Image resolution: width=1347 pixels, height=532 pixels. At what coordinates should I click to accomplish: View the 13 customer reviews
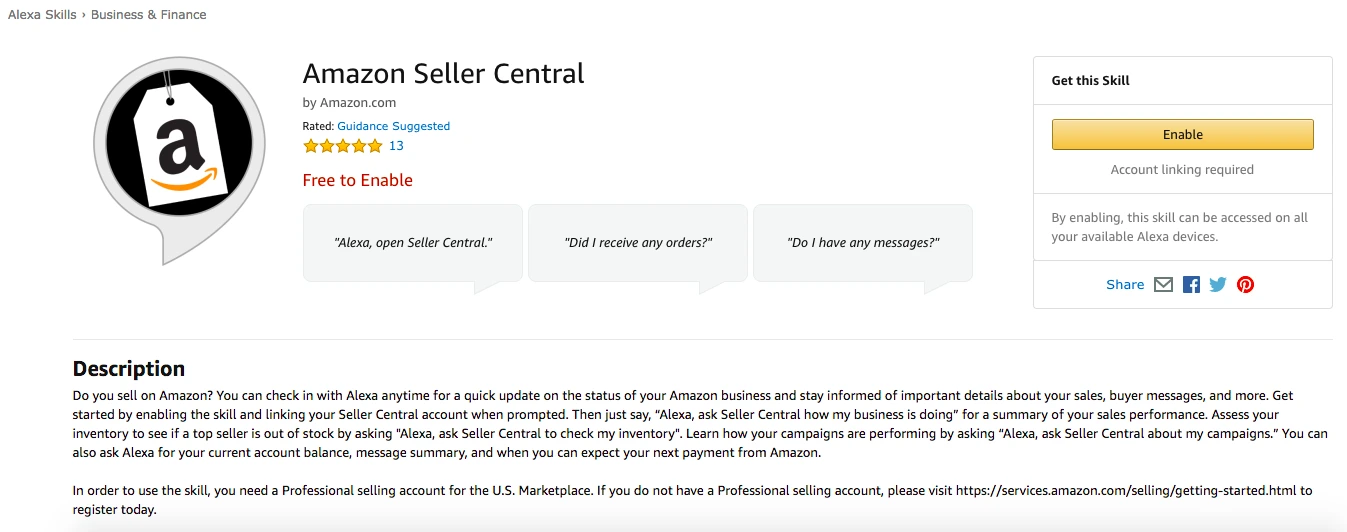tap(396, 146)
